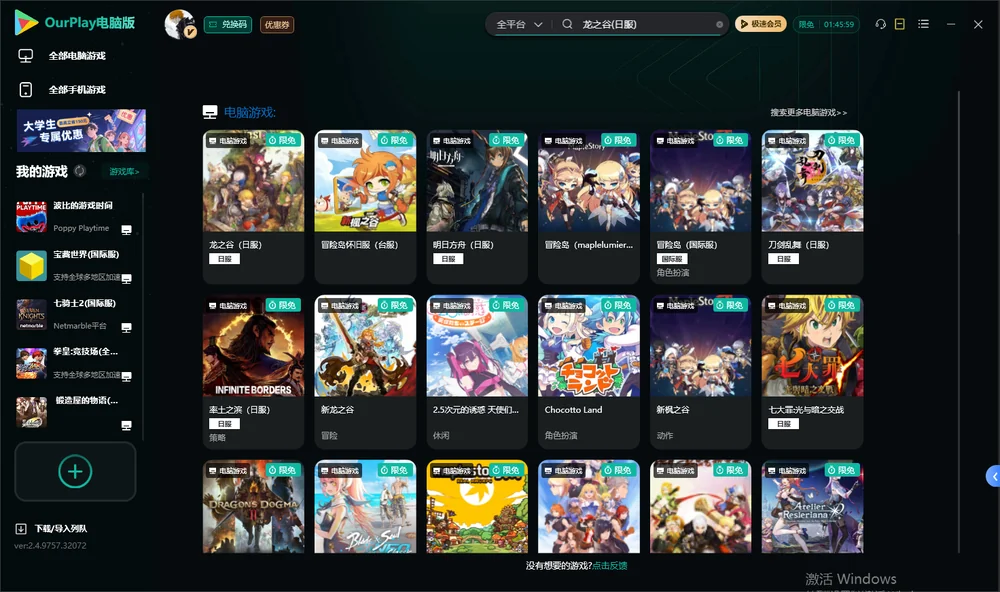Image resolution: width=1000 pixels, height=592 pixels.
Task: Click the game list vertical scrollbar
Action: [958, 322]
